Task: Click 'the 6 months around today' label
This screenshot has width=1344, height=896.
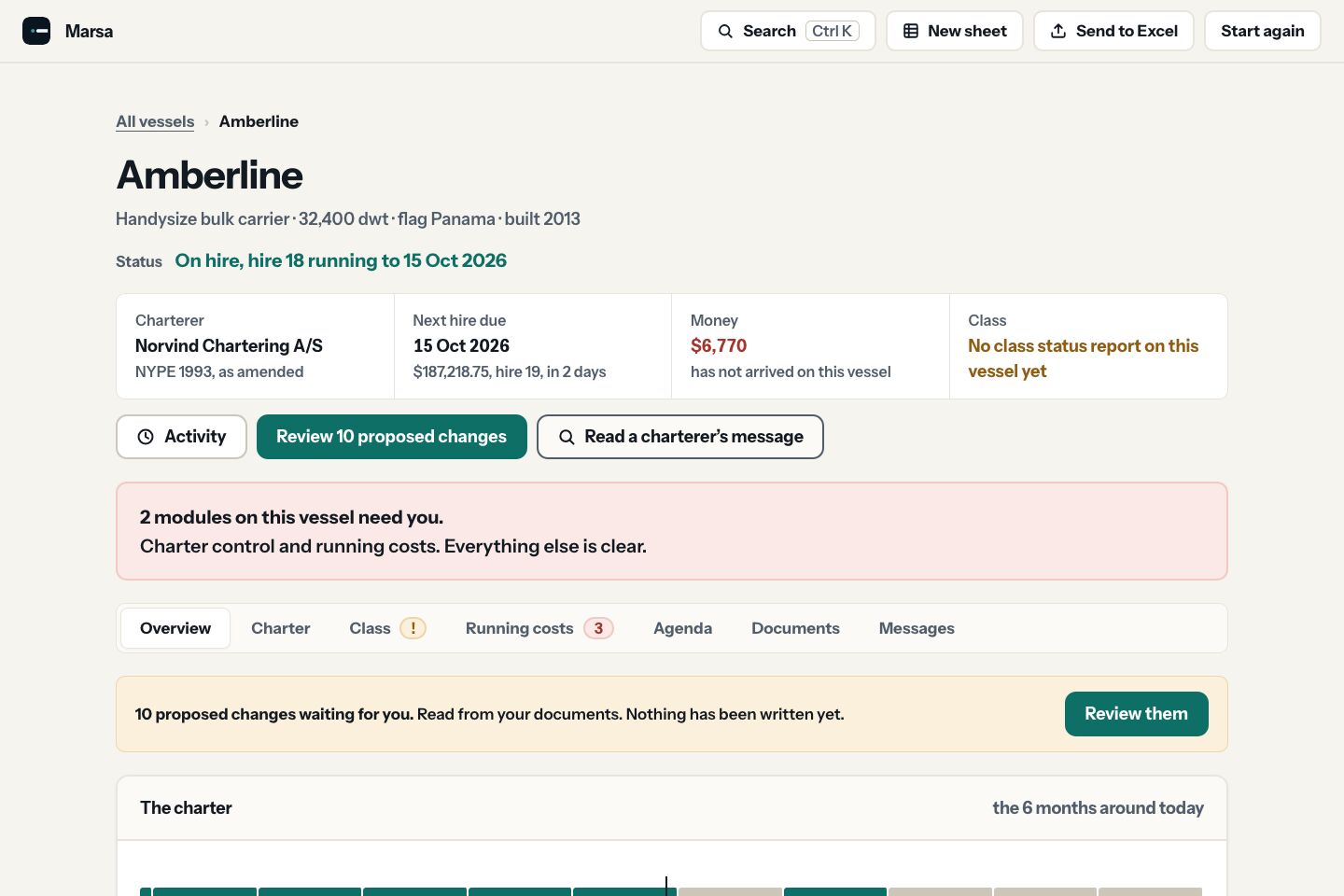Action: 1099,808
